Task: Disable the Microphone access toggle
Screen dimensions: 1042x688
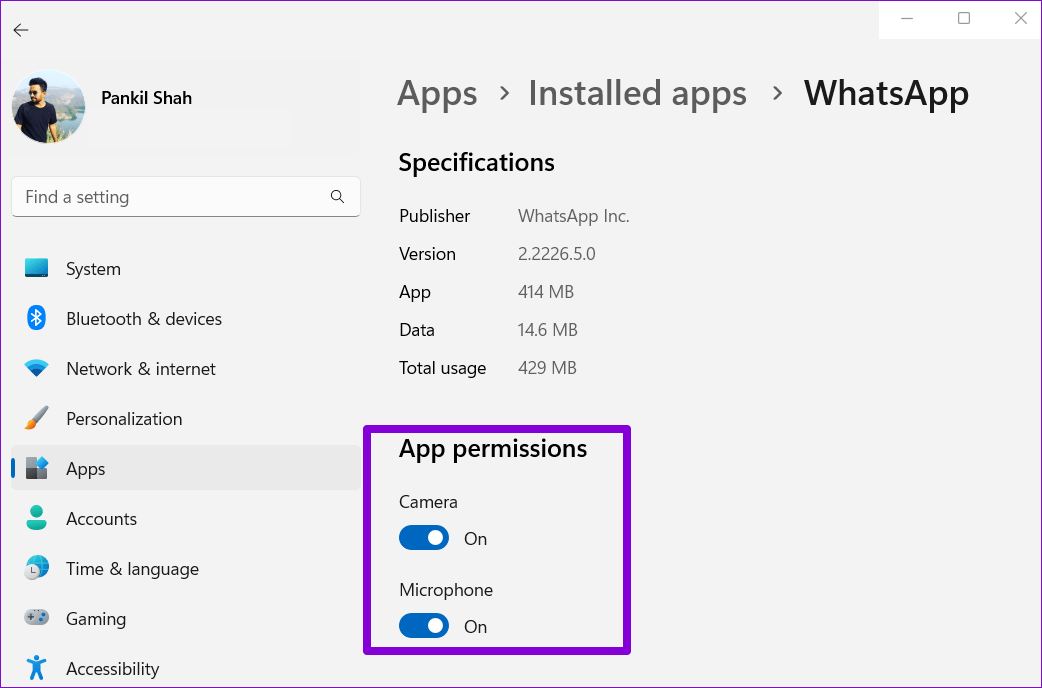Action: (x=424, y=626)
